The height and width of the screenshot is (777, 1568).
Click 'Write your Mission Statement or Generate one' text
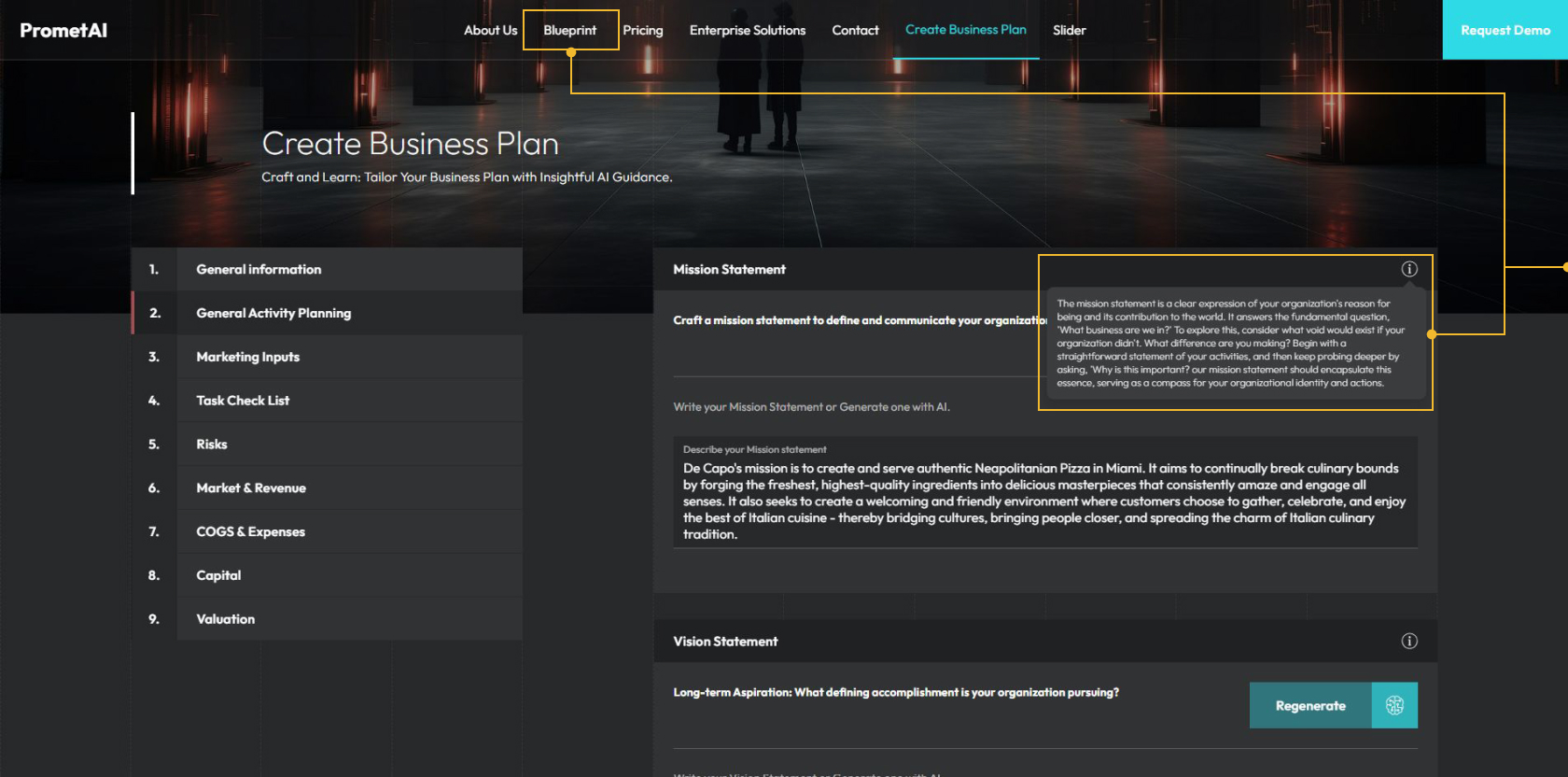point(811,407)
